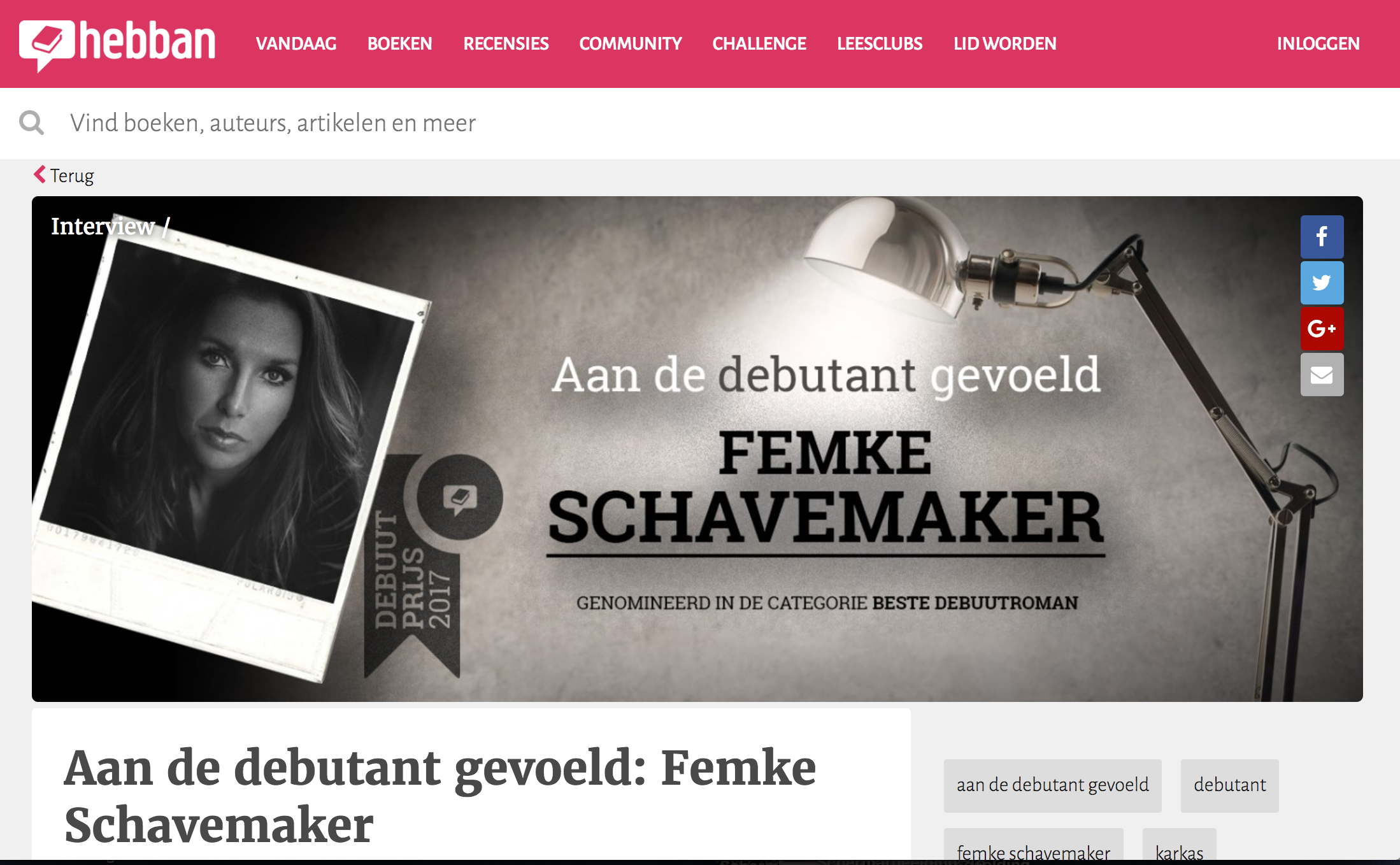Open the Vandaag menu
The image size is (1400, 865).
(296, 43)
